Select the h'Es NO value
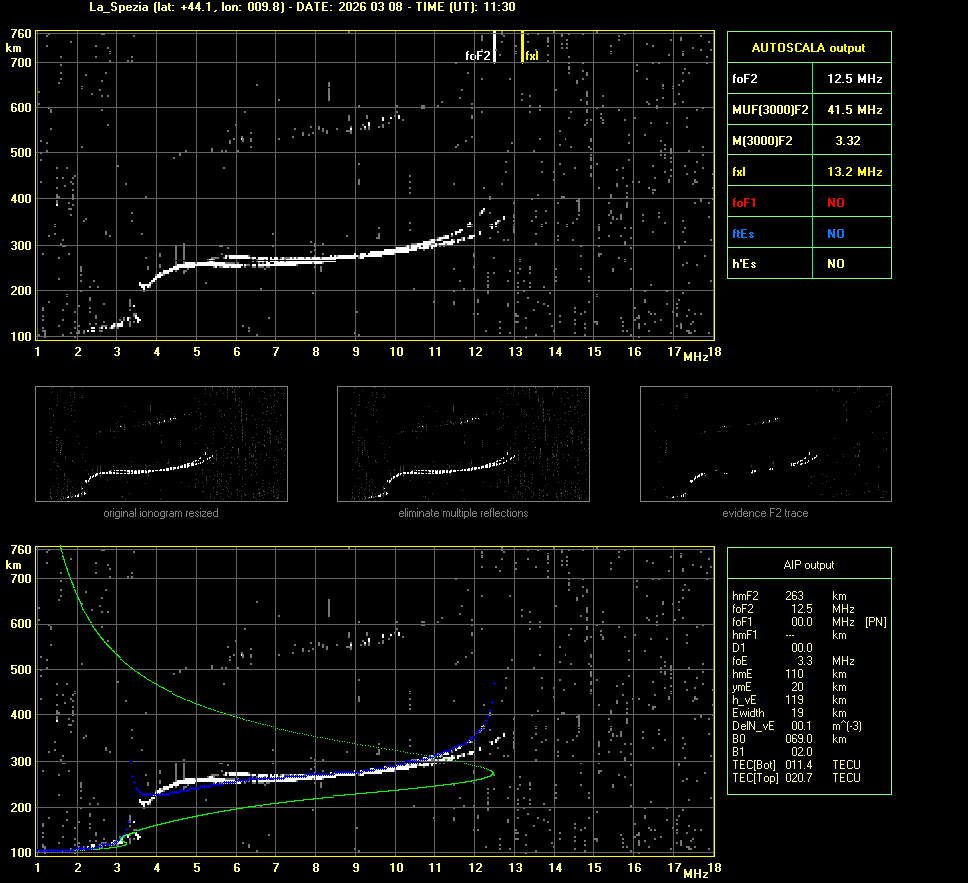Image resolution: width=968 pixels, height=883 pixels. pos(835,264)
